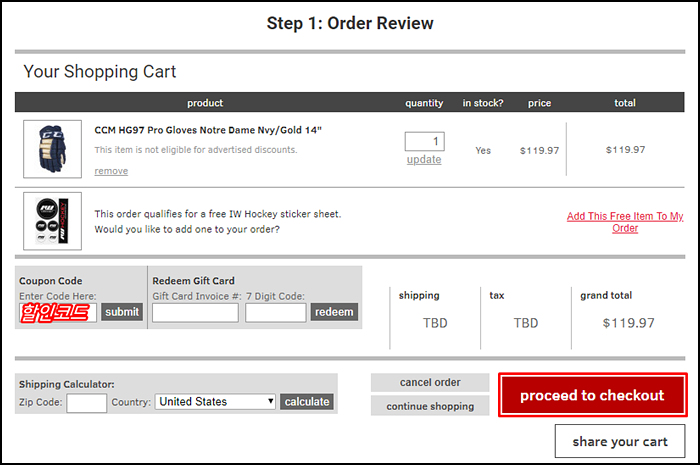Select the 'Would you like to add one' line

tap(187, 229)
